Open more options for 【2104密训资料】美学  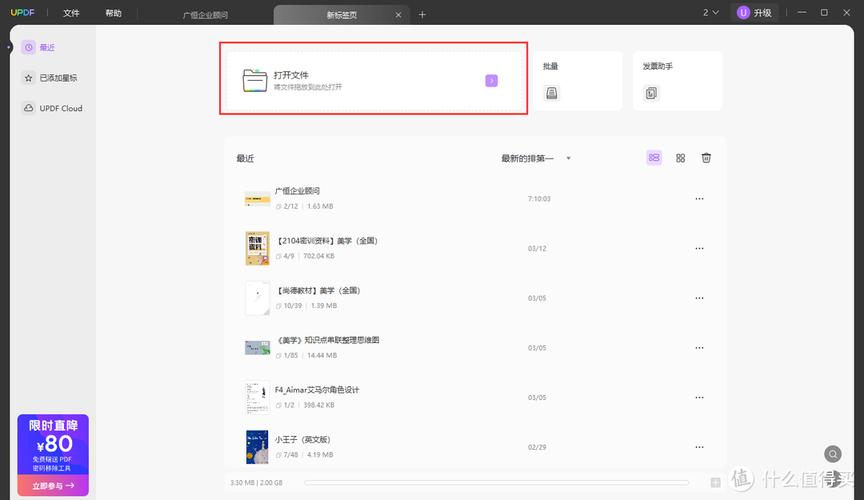[x=699, y=248]
